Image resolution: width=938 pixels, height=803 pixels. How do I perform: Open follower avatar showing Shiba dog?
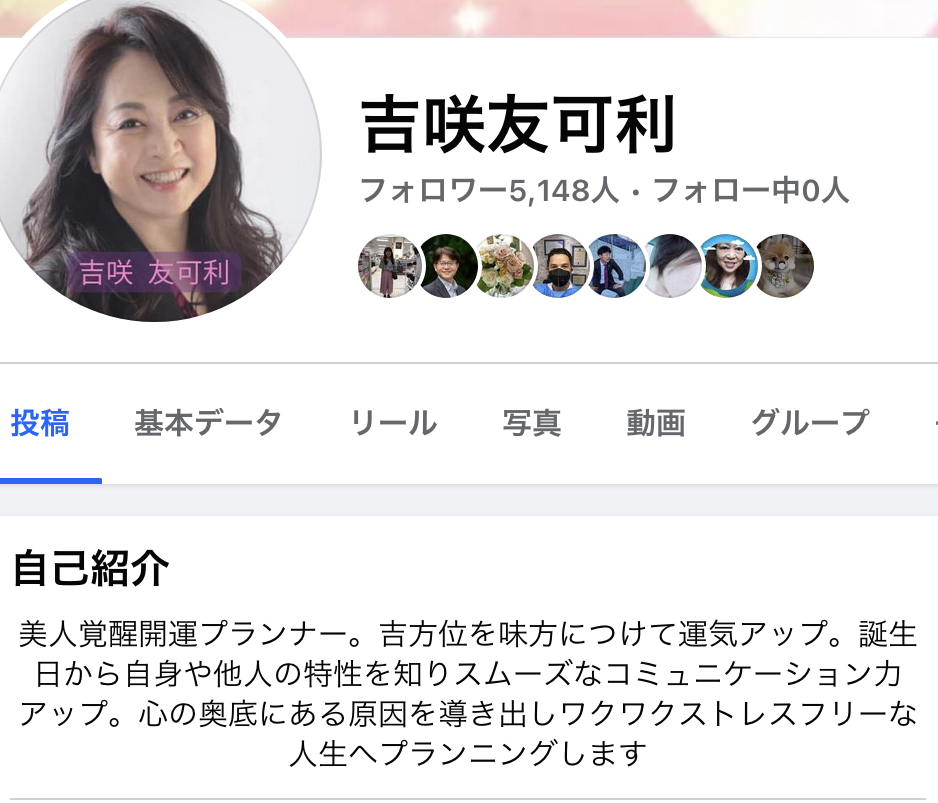[784, 266]
